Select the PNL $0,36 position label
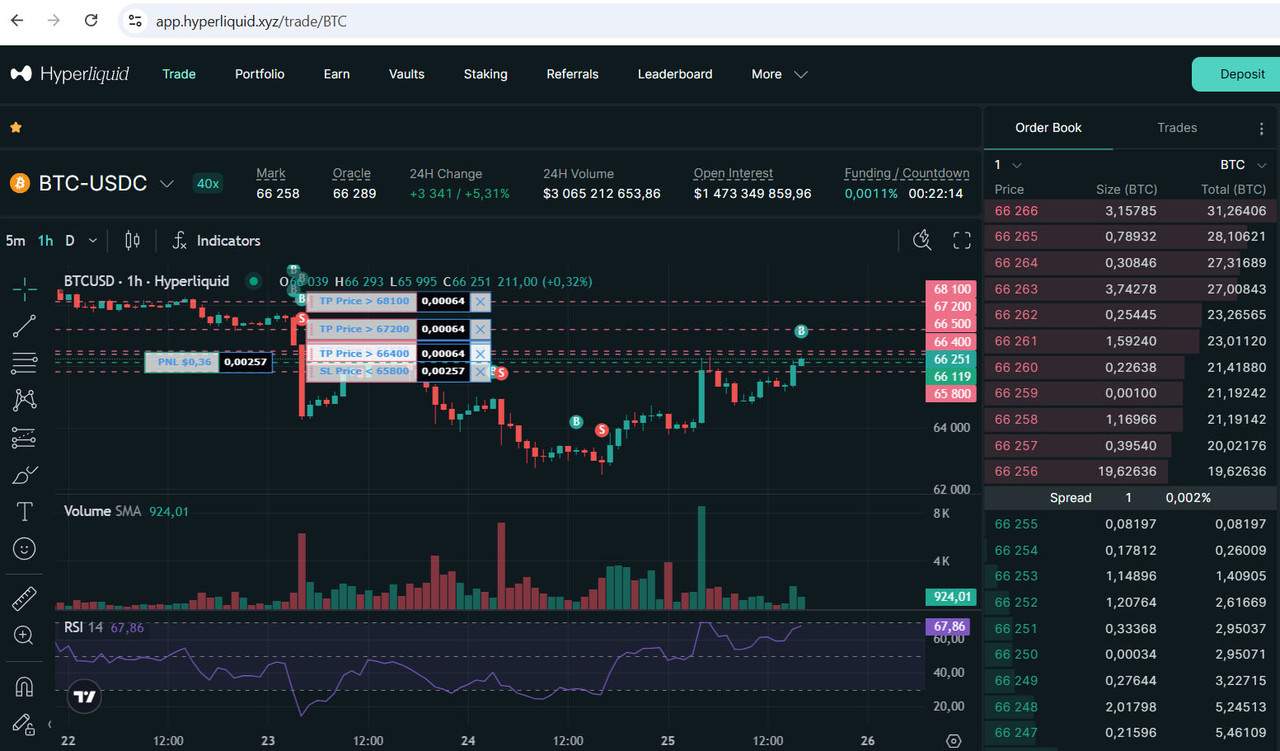 click(181, 362)
